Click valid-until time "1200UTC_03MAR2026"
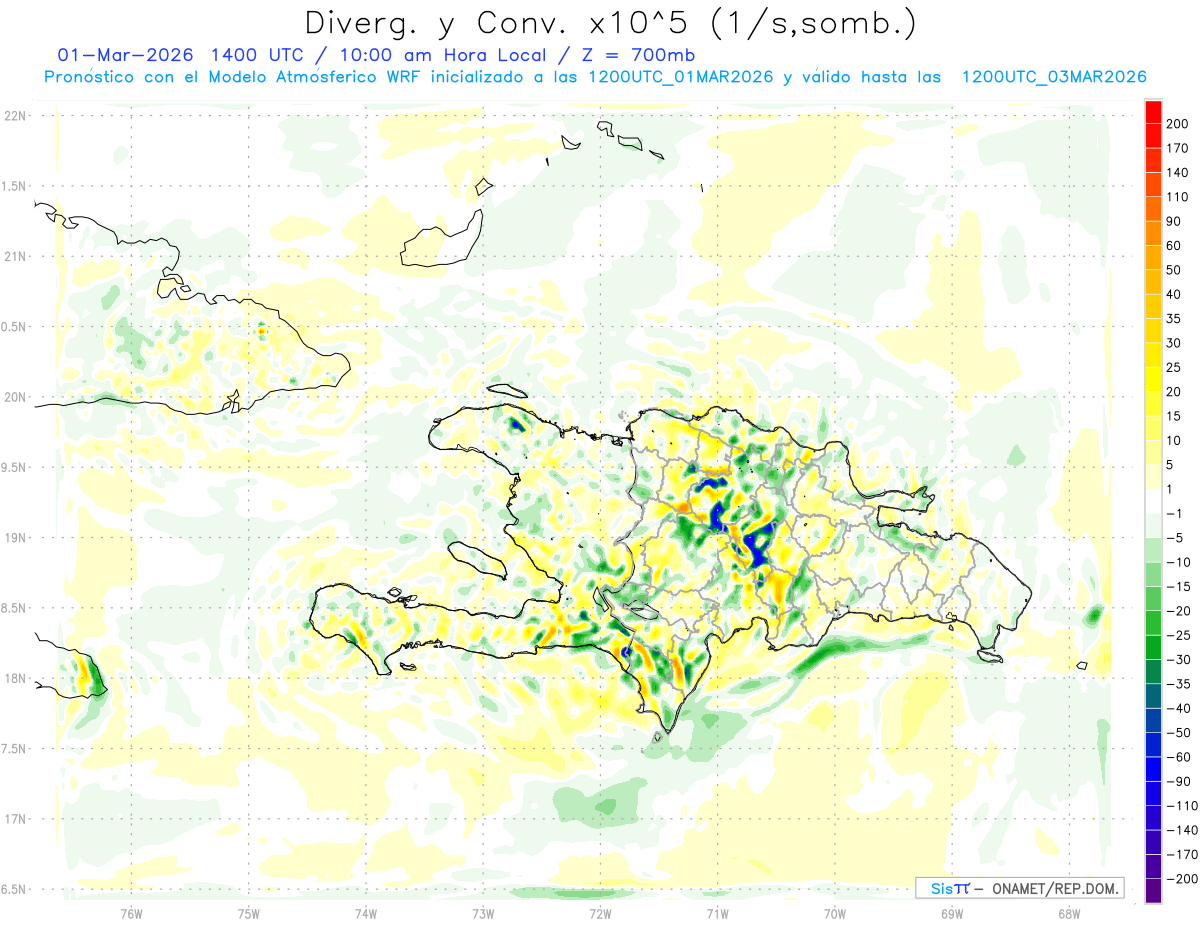The image size is (1200, 927). click(x=1053, y=76)
